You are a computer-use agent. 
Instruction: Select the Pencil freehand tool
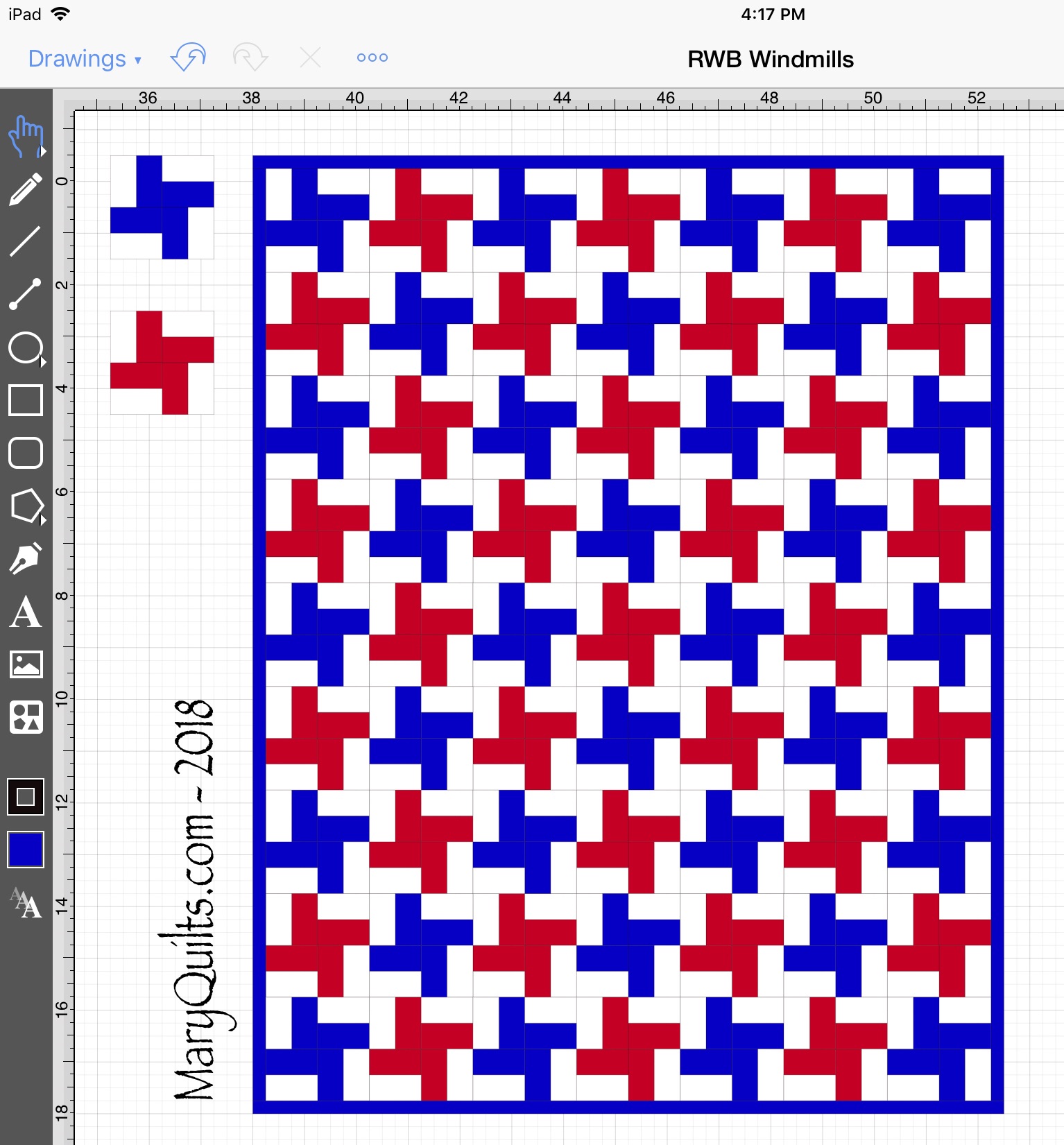tap(26, 189)
